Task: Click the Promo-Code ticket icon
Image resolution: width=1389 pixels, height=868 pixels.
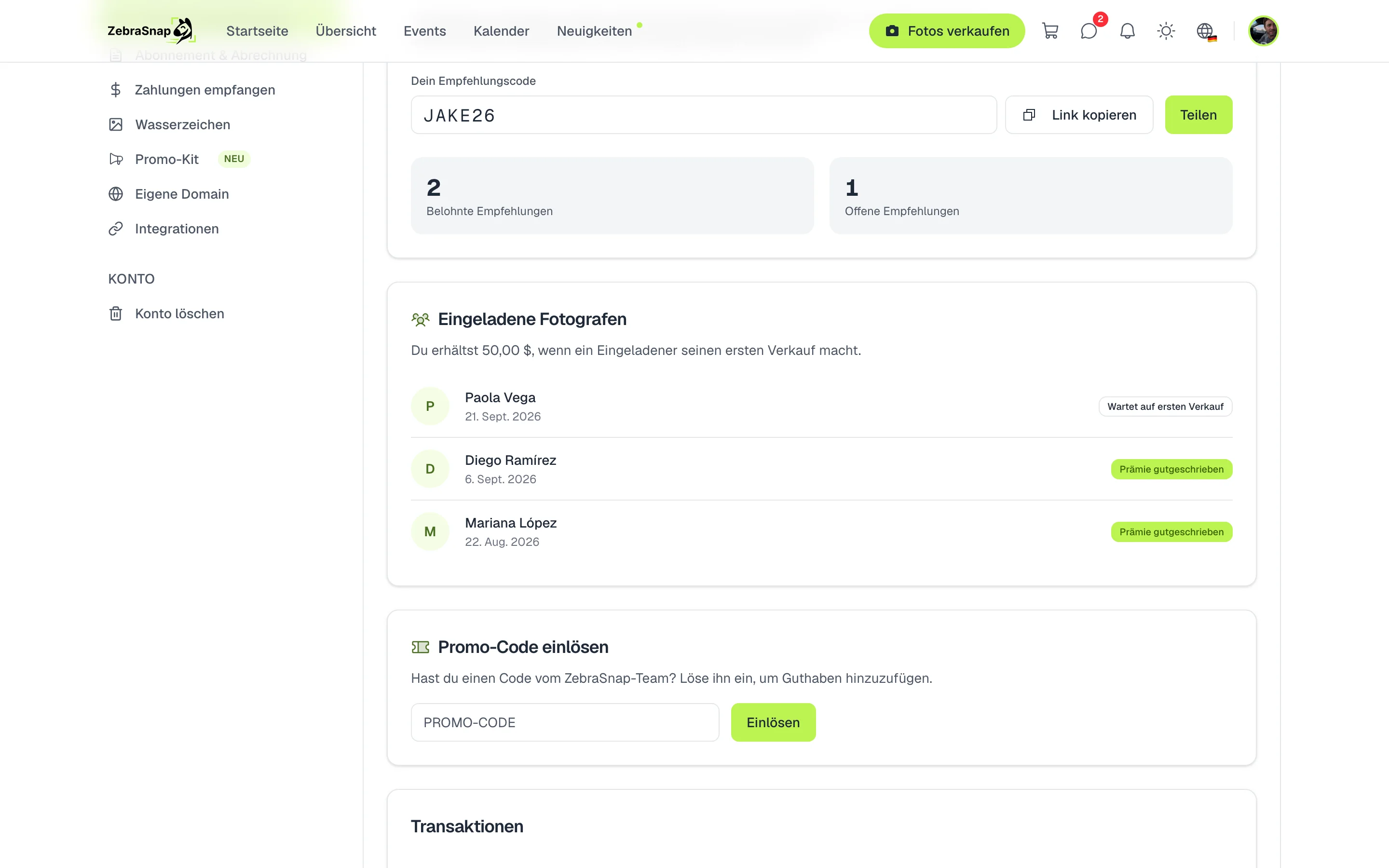Action: click(420, 647)
